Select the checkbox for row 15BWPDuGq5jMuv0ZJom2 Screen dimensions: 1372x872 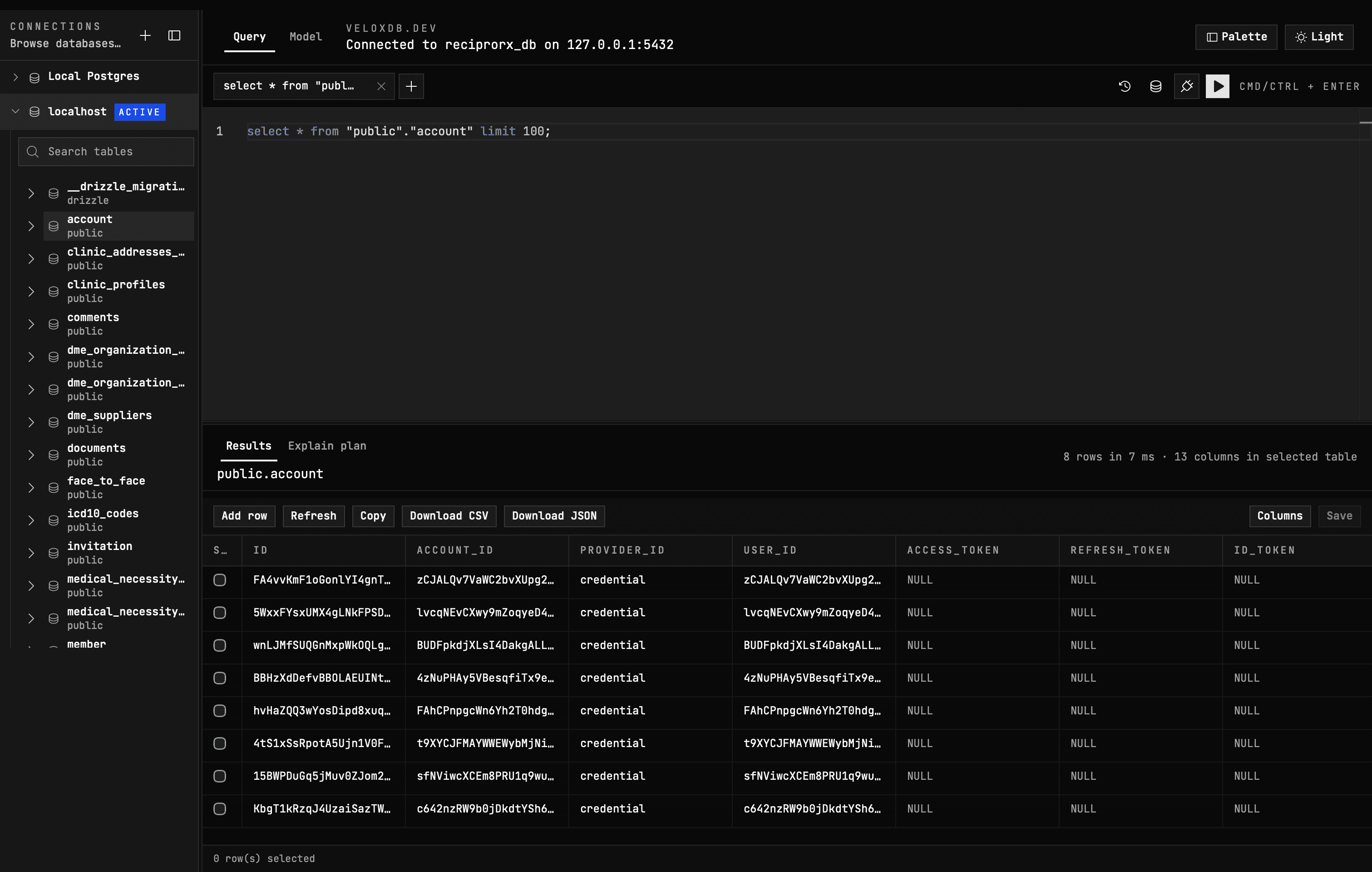click(x=221, y=776)
